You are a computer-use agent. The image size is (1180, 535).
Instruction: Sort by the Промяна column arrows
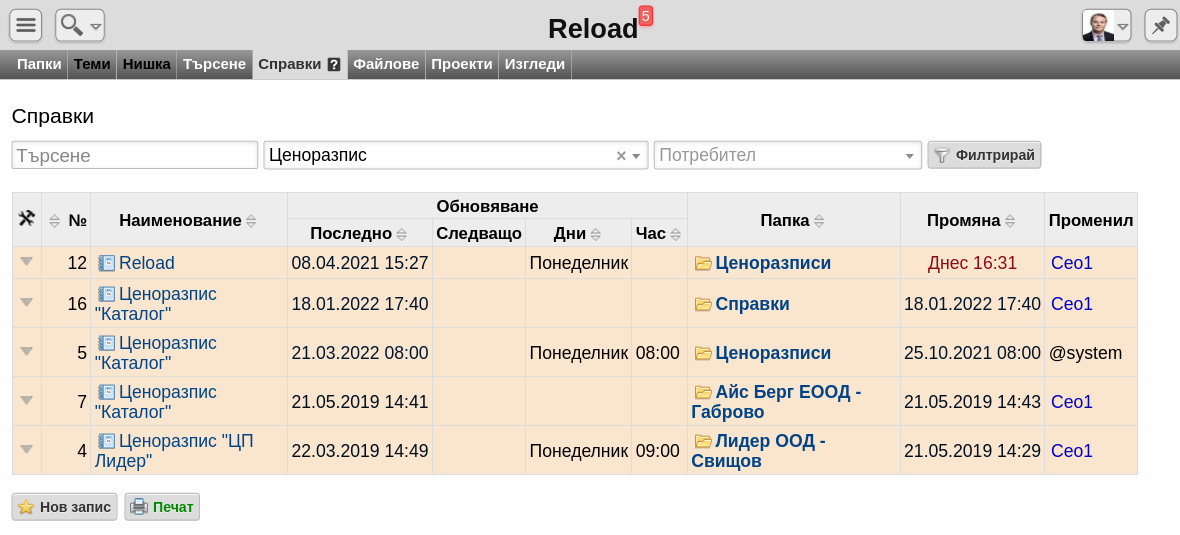click(x=1009, y=221)
